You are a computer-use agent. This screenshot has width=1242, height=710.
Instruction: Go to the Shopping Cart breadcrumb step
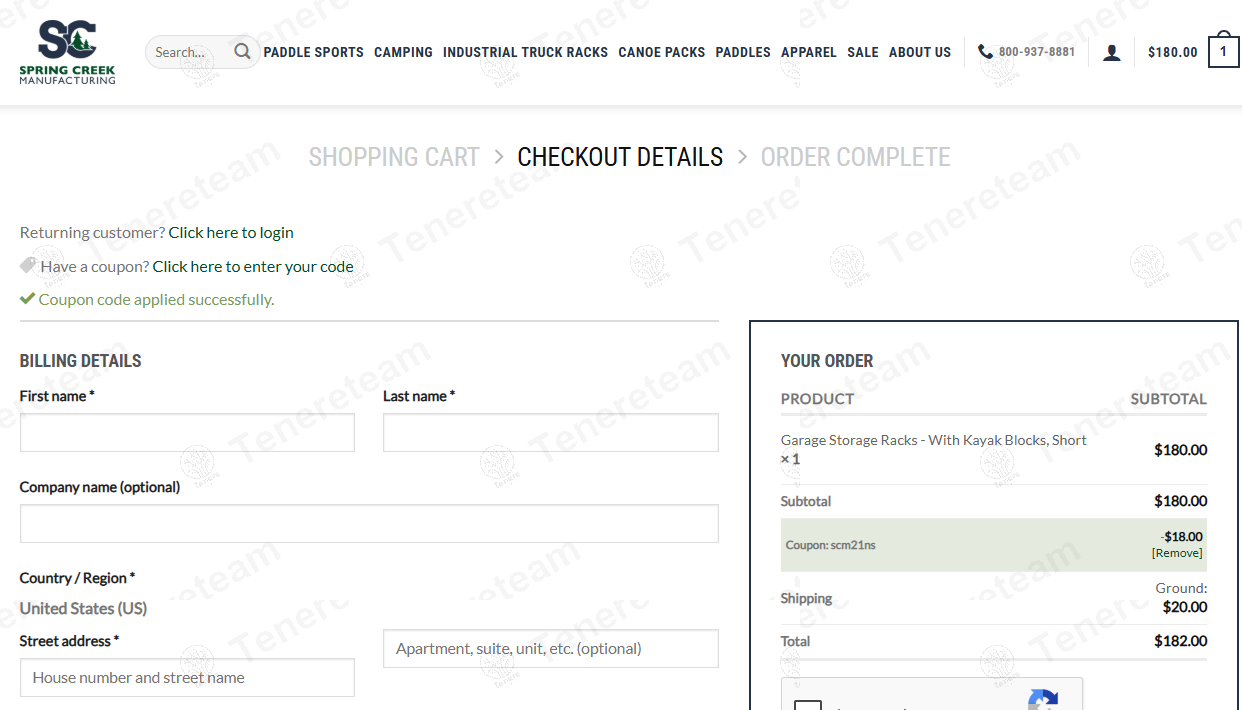(394, 157)
